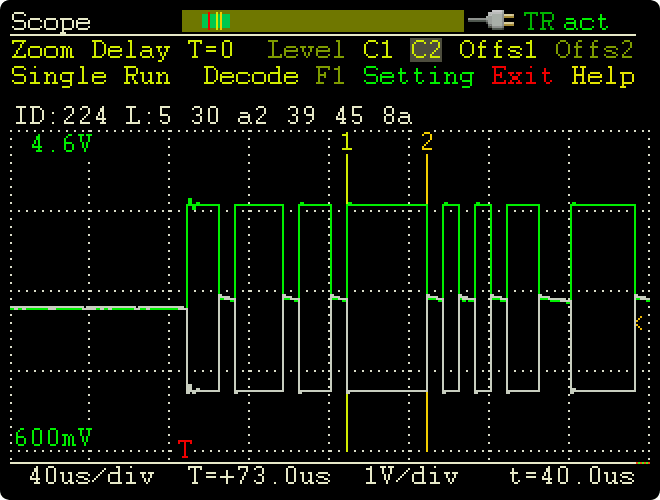Toggle channel C1
Screen dimensions: 660x500
pyautogui.click(x=378, y=49)
